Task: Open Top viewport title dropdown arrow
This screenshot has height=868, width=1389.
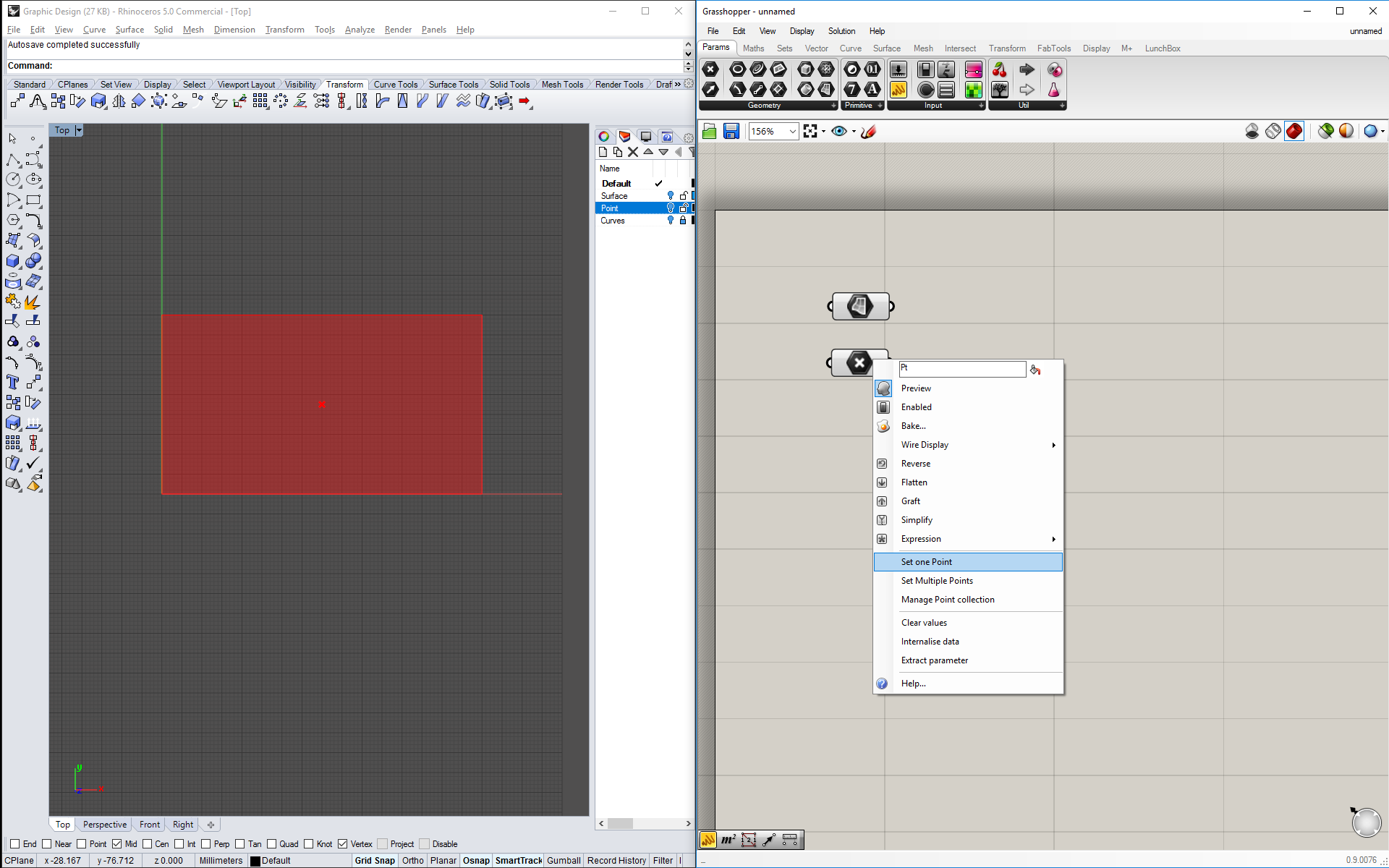Action: [x=79, y=130]
